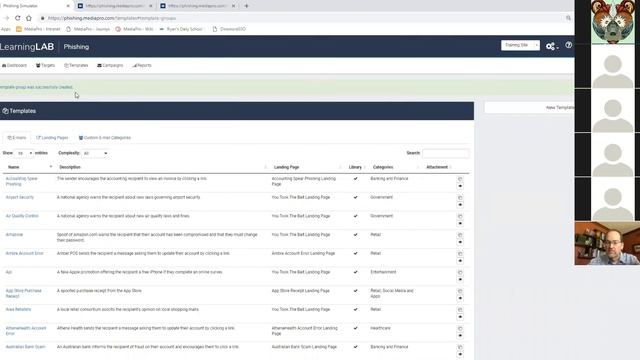Select the presenter webcam video thumbnail
Viewport: 640px width, 360px height.
pos(607,244)
